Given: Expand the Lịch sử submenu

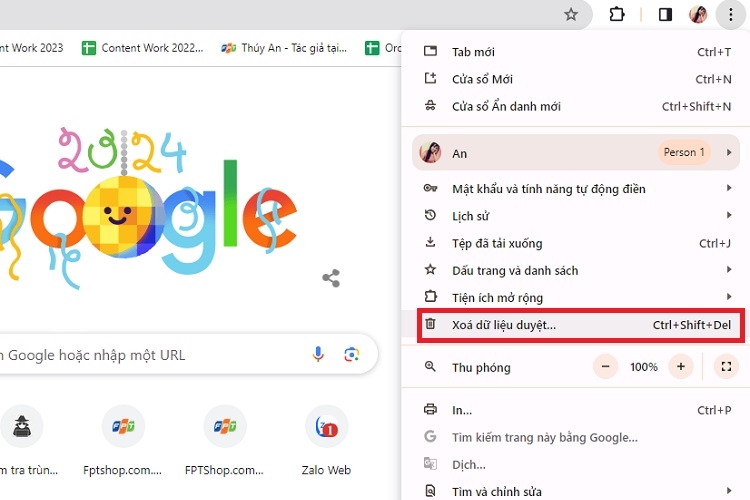Looking at the screenshot, I should tap(575, 216).
